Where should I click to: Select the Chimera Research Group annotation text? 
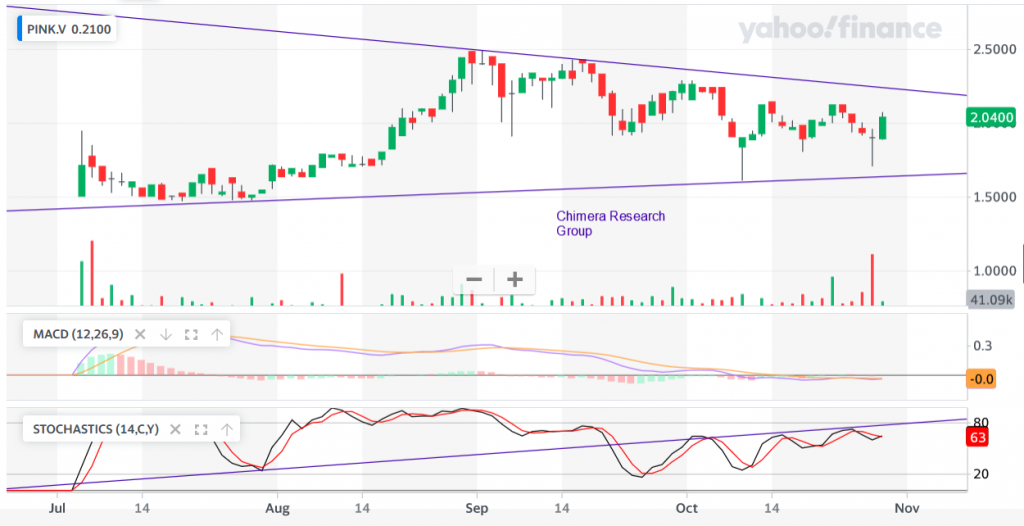tap(611, 223)
